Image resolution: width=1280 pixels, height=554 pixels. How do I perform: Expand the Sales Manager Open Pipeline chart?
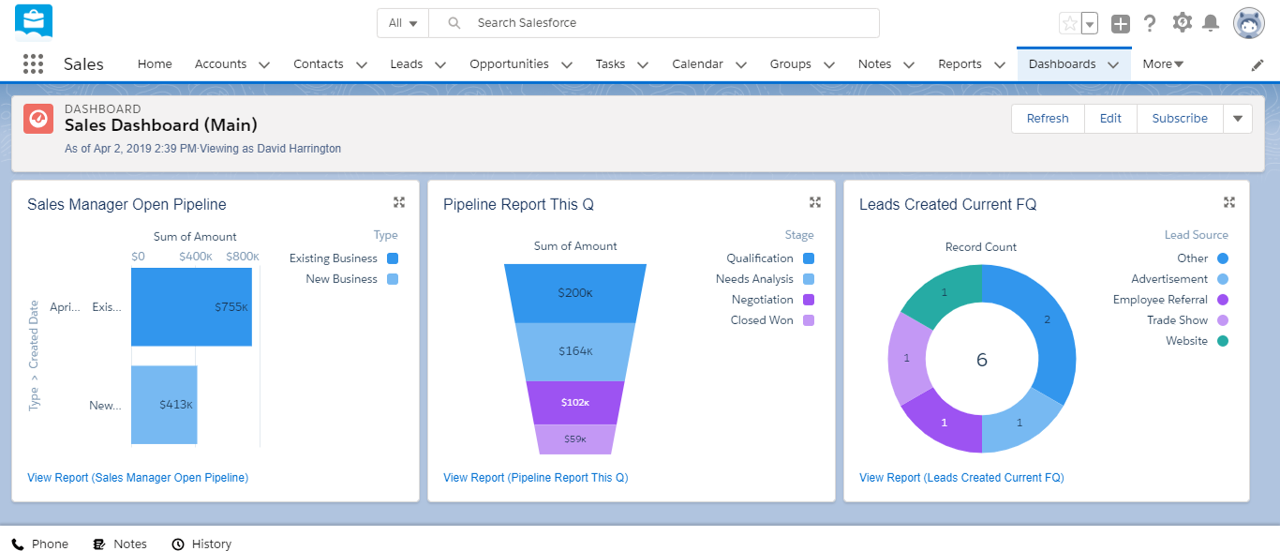pyautogui.click(x=399, y=202)
